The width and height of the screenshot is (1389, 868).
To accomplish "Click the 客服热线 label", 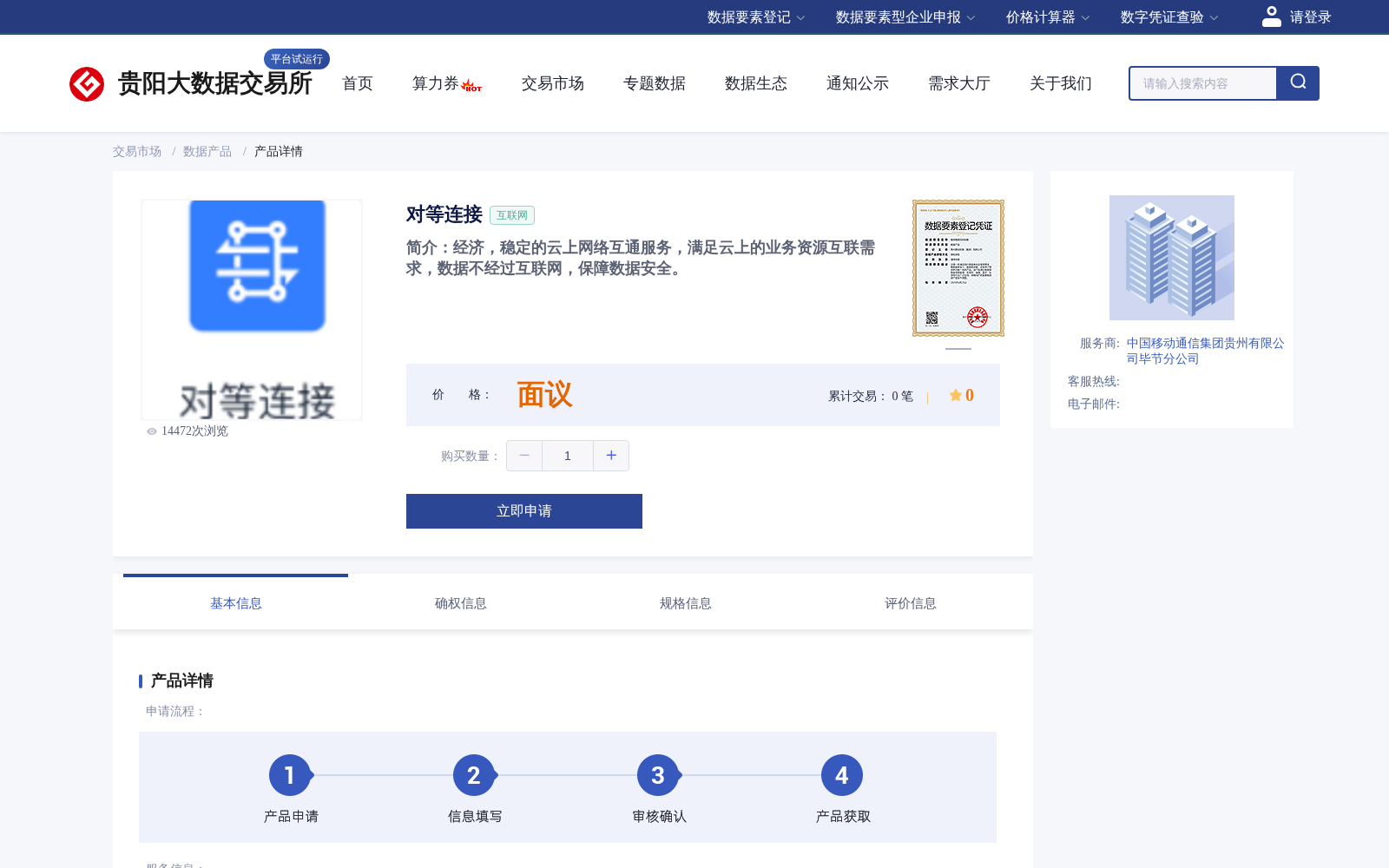I will 1094,381.
